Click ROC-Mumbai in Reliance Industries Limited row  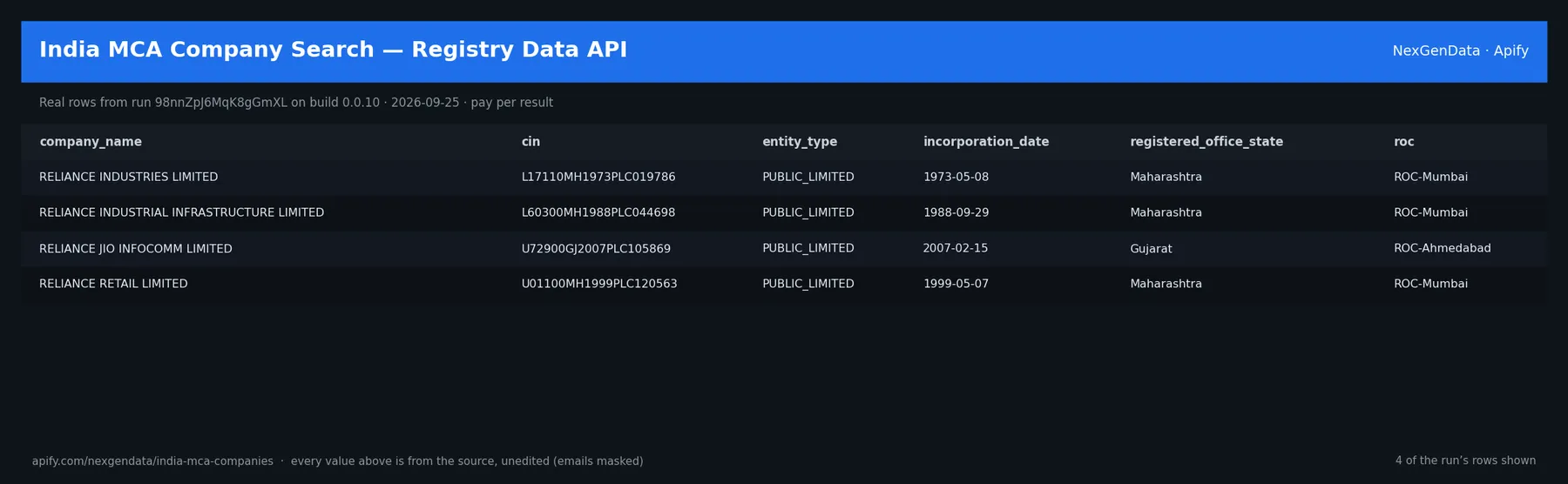(x=1430, y=177)
